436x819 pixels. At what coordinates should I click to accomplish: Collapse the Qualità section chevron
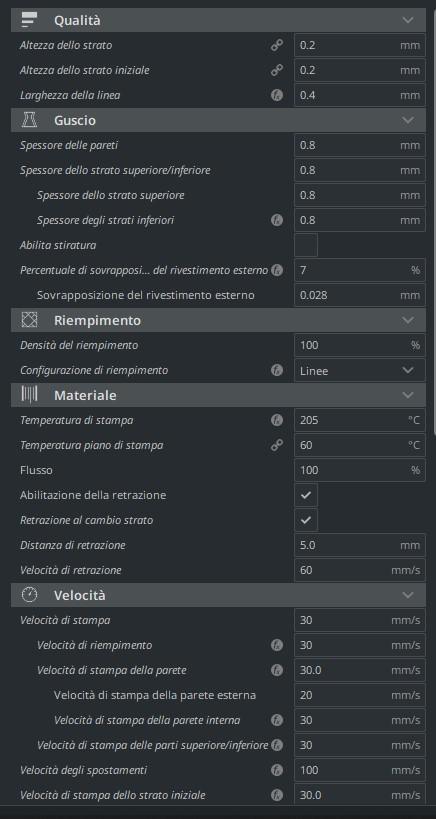[408, 20]
